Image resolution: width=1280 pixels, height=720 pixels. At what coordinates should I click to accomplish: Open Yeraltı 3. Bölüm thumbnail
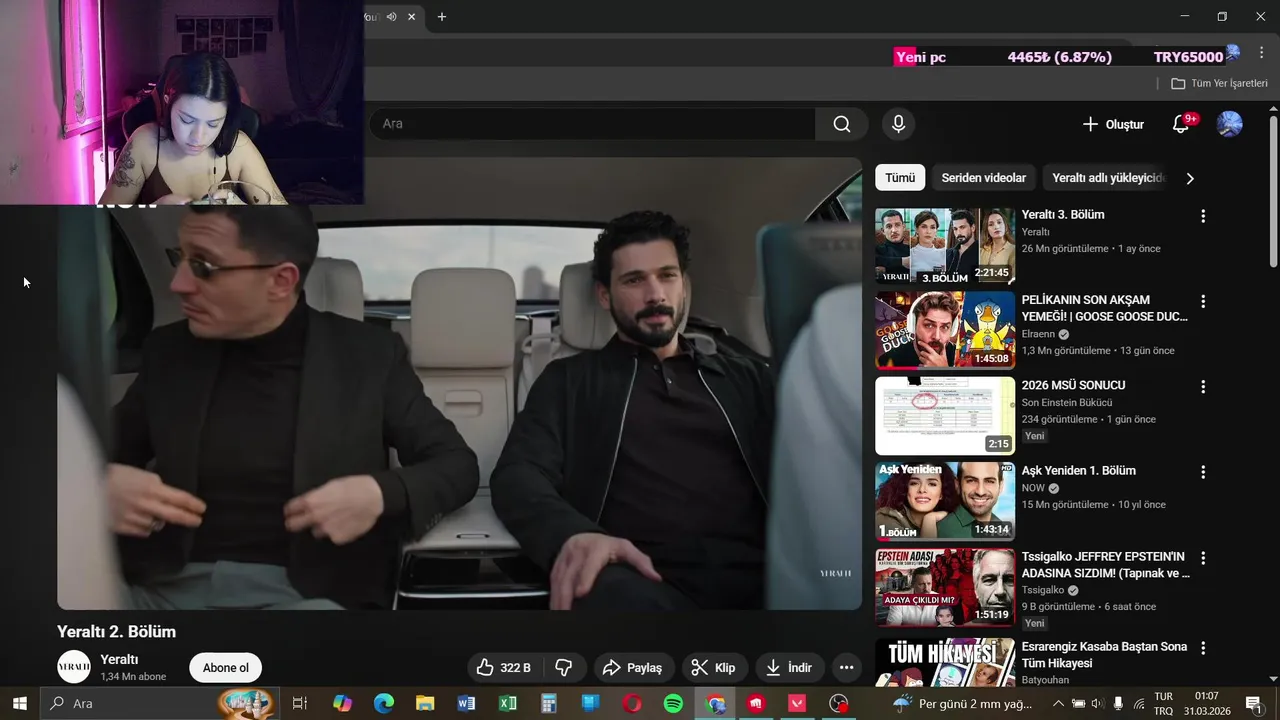tap(945, 246)
